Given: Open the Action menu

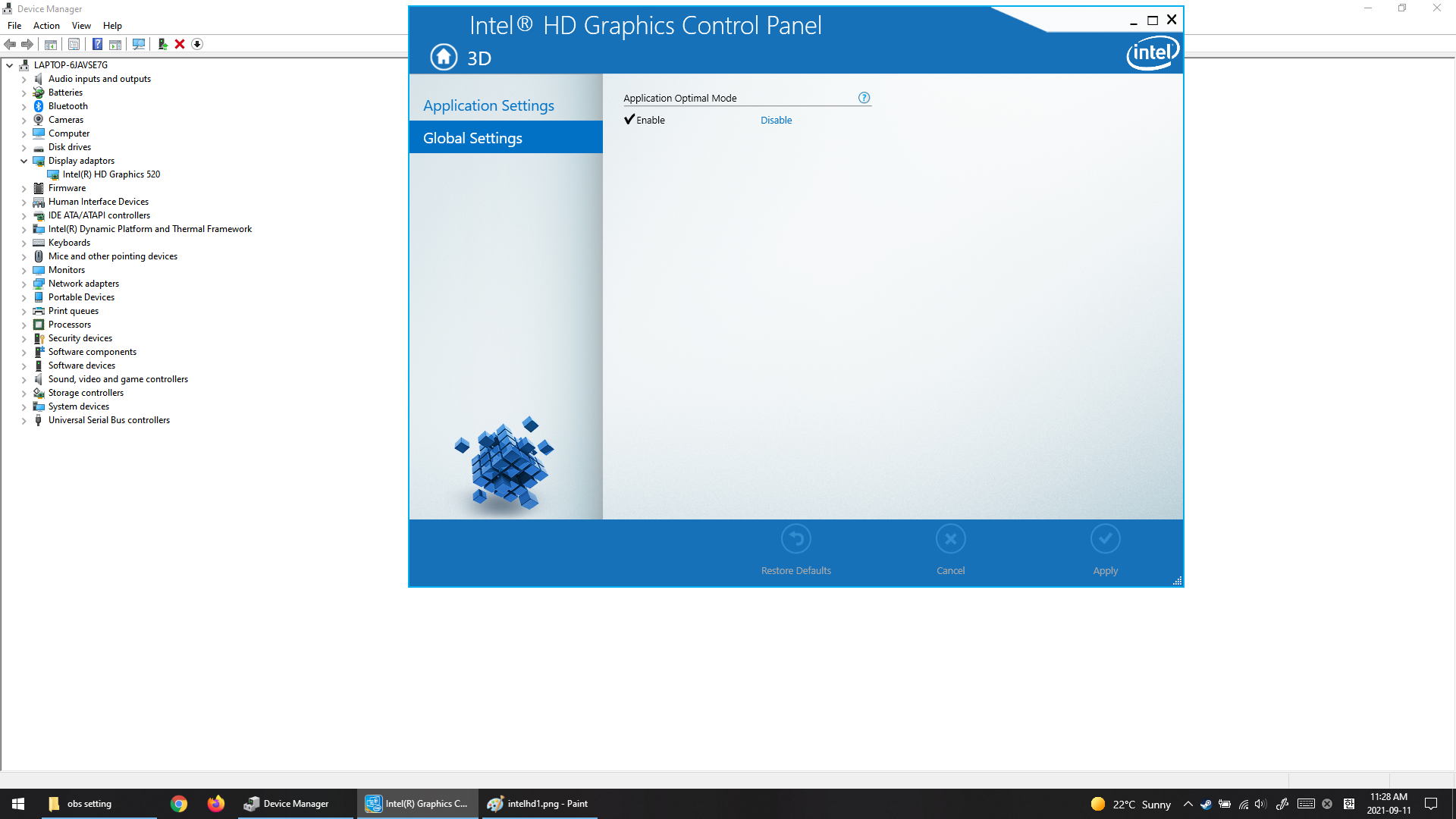Looking at the screenshot, I should point(46,26).
